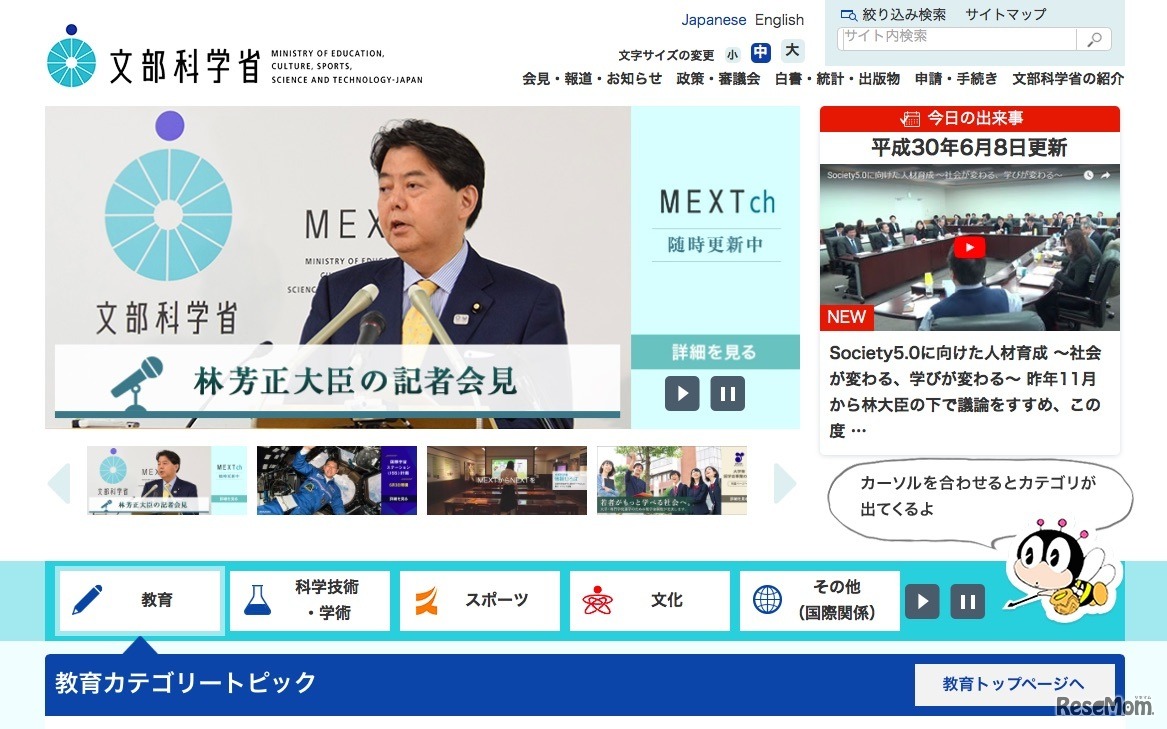This screenshot has height=729, width=1167.
Task: Open the サイトマップ link
Action: tap(1005, 14)
